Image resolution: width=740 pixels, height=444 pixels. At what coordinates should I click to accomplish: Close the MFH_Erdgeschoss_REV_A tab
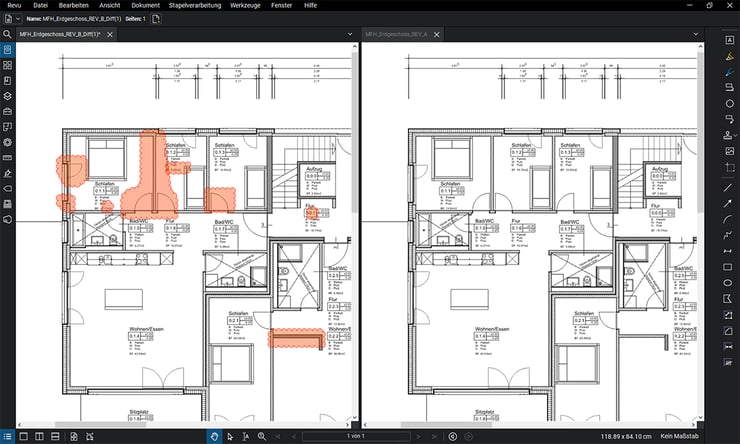437,34
